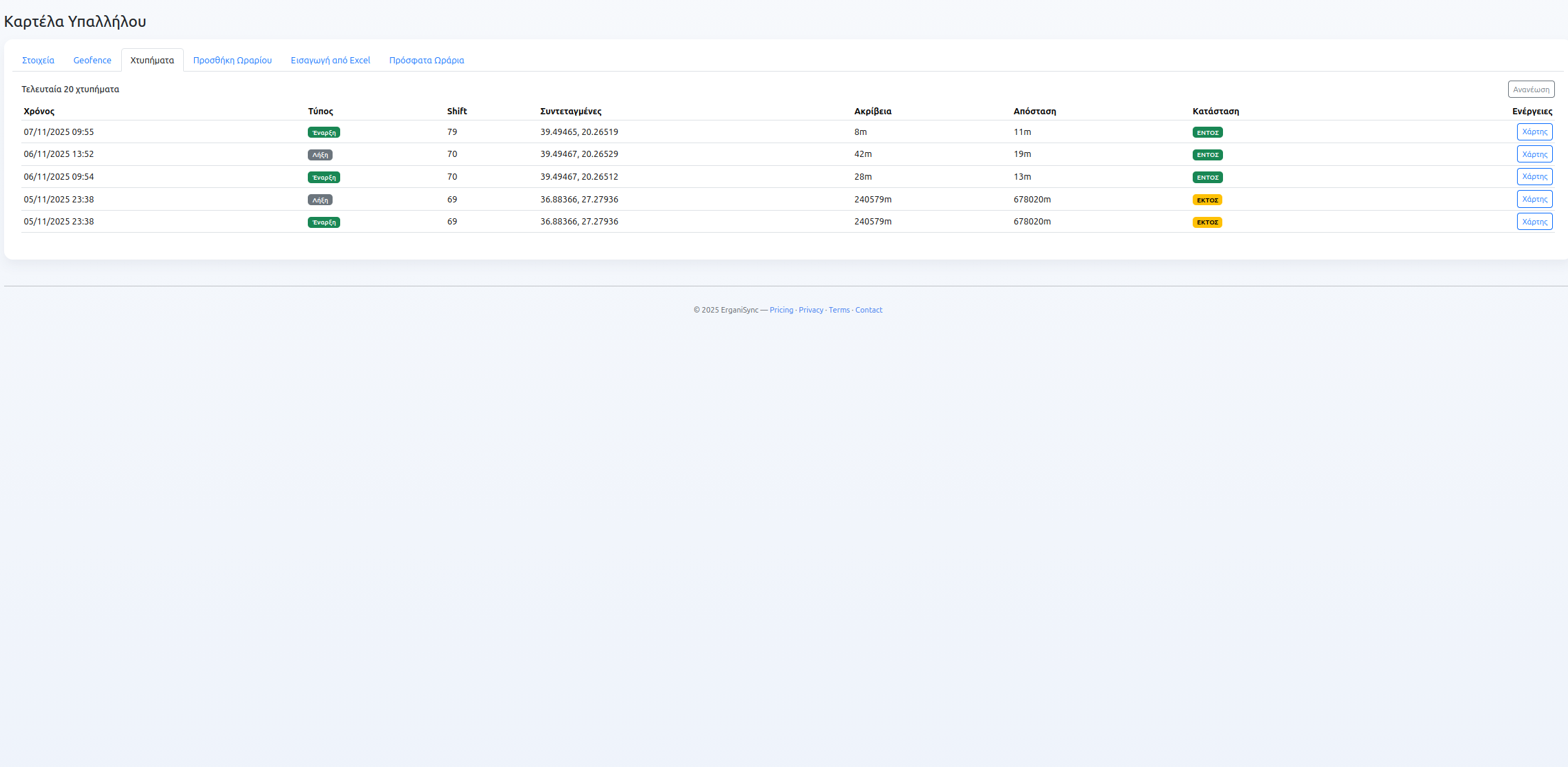
Task: Click ΕΝΤΟΣ badge in first row
Action: coord(1207,132)
